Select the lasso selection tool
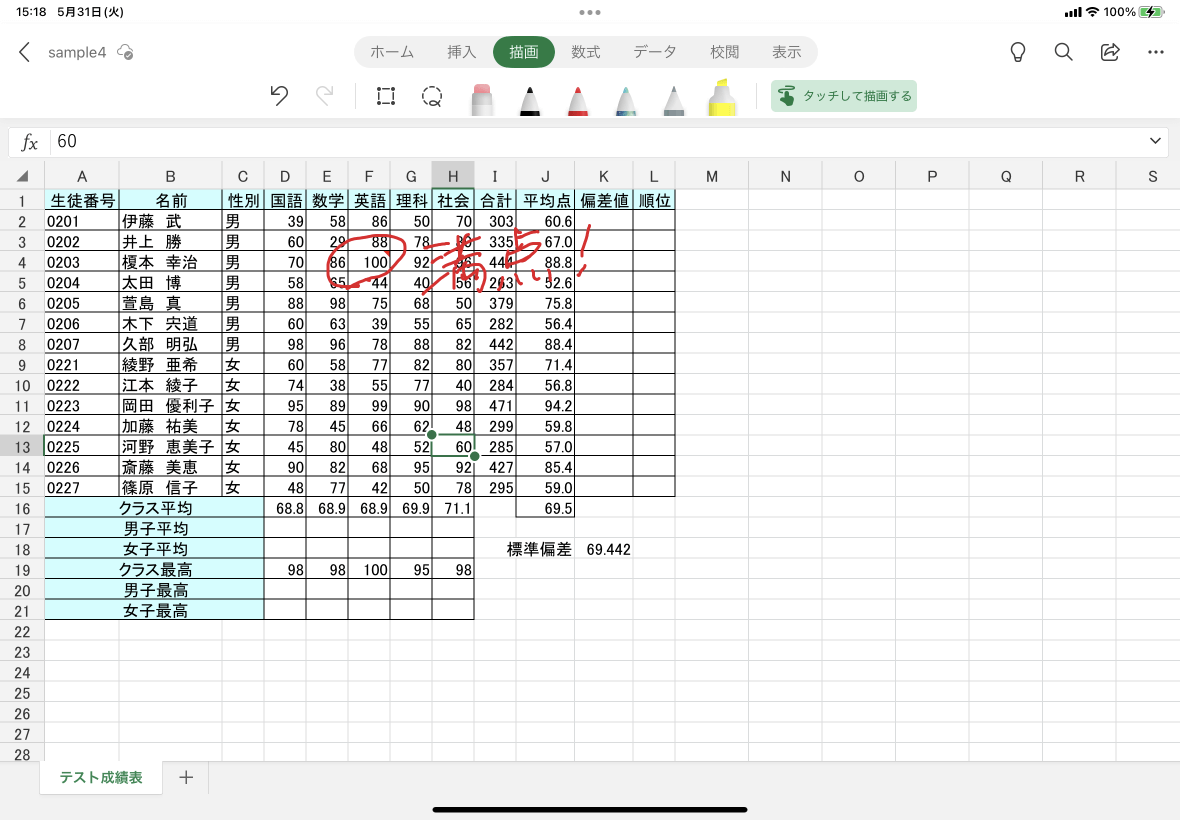 [x=432, y=96]
